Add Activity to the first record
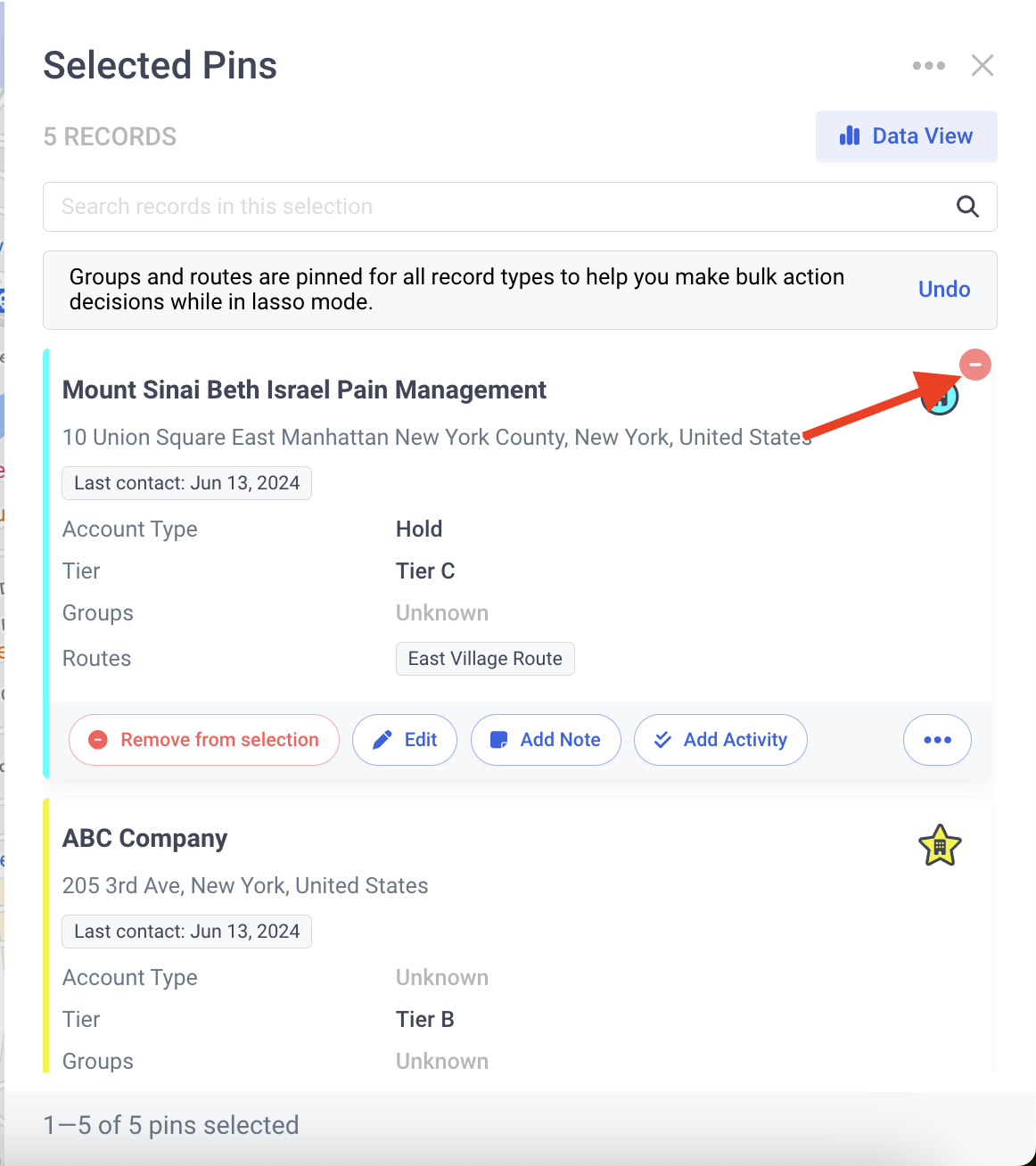This screenshot has height=1166, width=1036. [720, 740]
